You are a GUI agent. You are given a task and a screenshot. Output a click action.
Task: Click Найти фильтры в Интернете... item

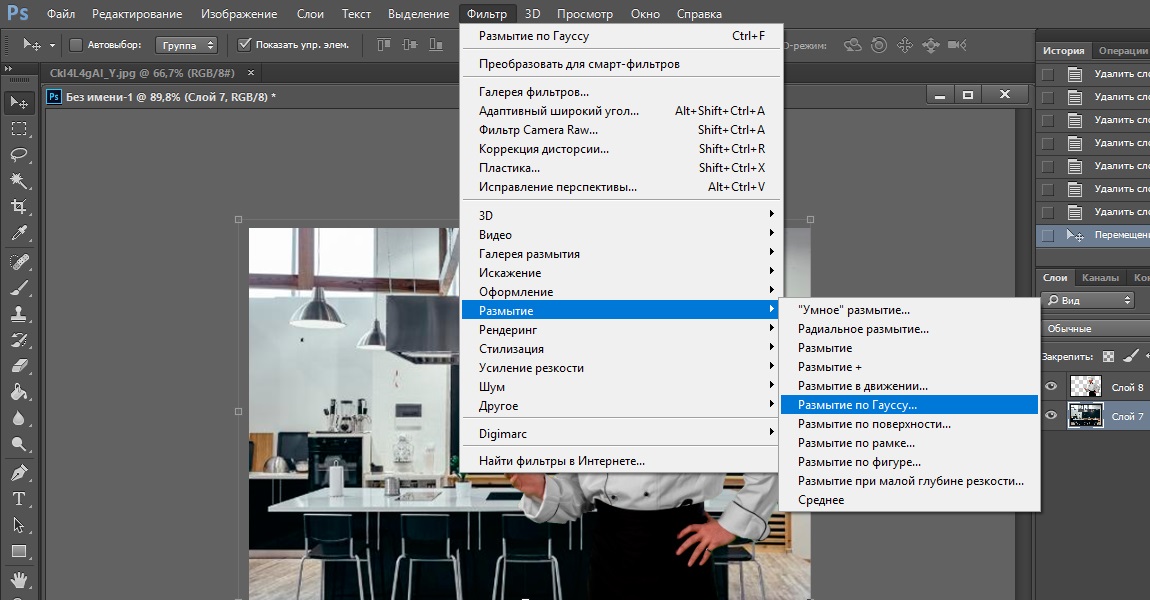pos(562,461)
